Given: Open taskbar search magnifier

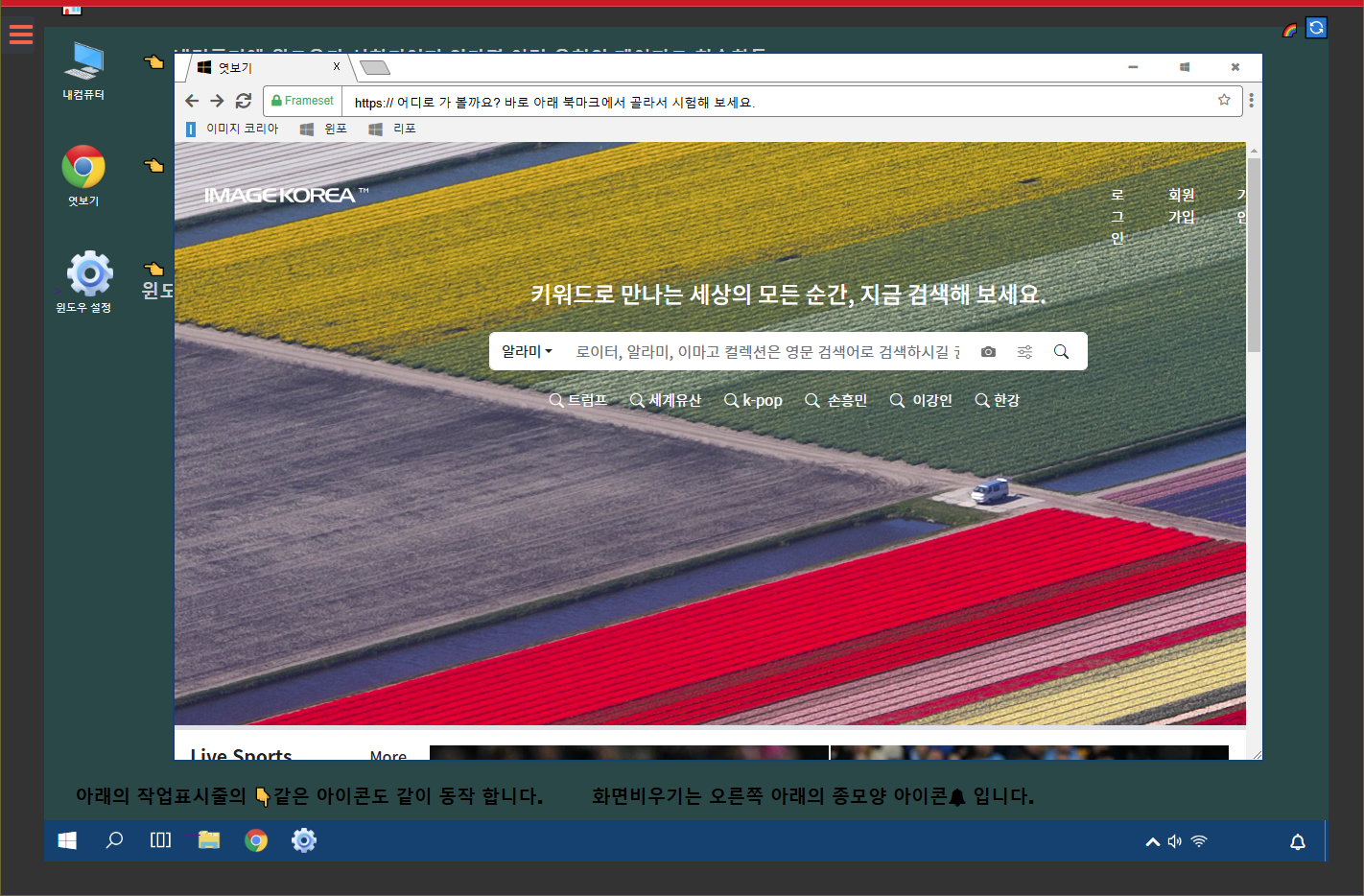Looking at the screenshot, I should 114,840.
